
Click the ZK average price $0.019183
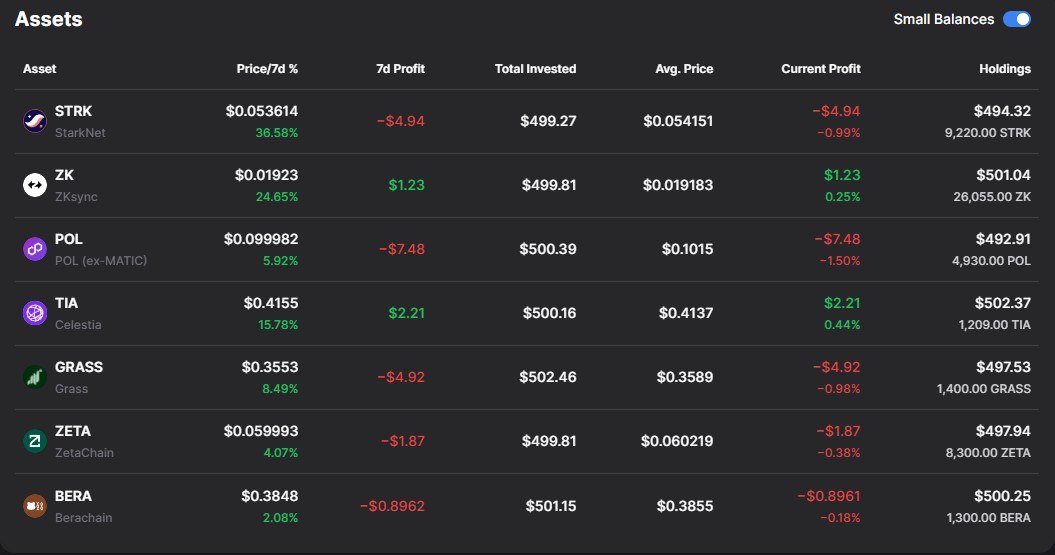point(678,185)
